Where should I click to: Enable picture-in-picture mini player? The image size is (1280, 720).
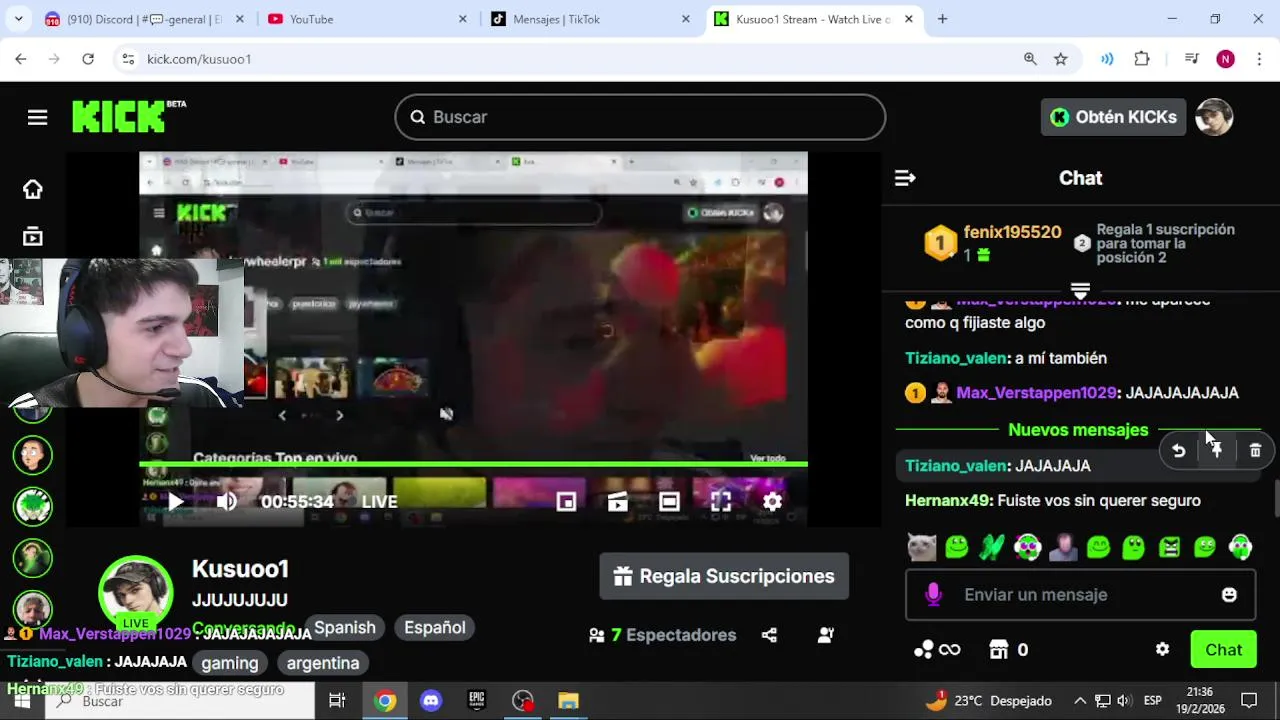(x=566, y=502)
